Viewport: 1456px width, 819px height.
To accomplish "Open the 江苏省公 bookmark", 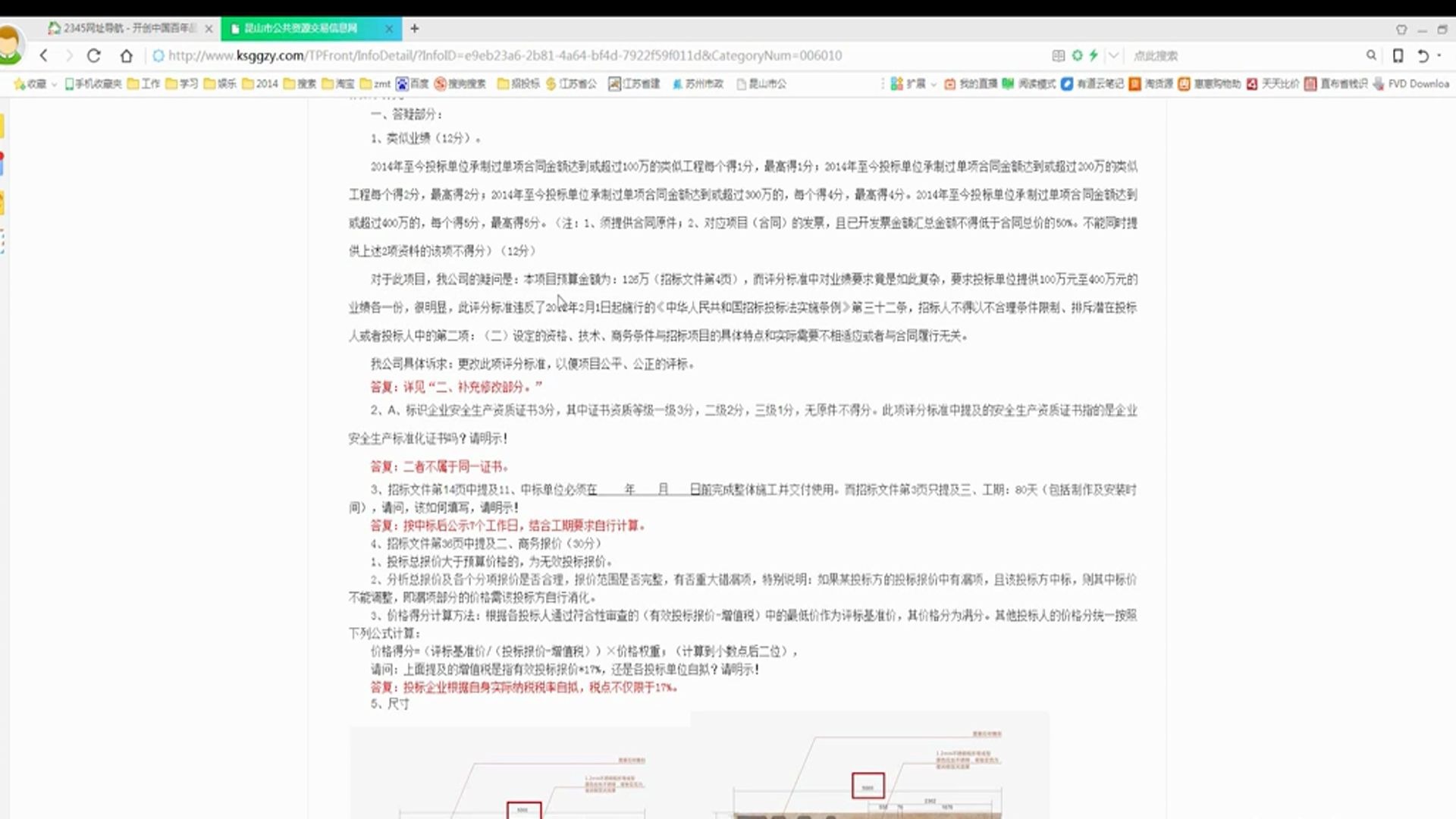I will (x=571, y=83).
